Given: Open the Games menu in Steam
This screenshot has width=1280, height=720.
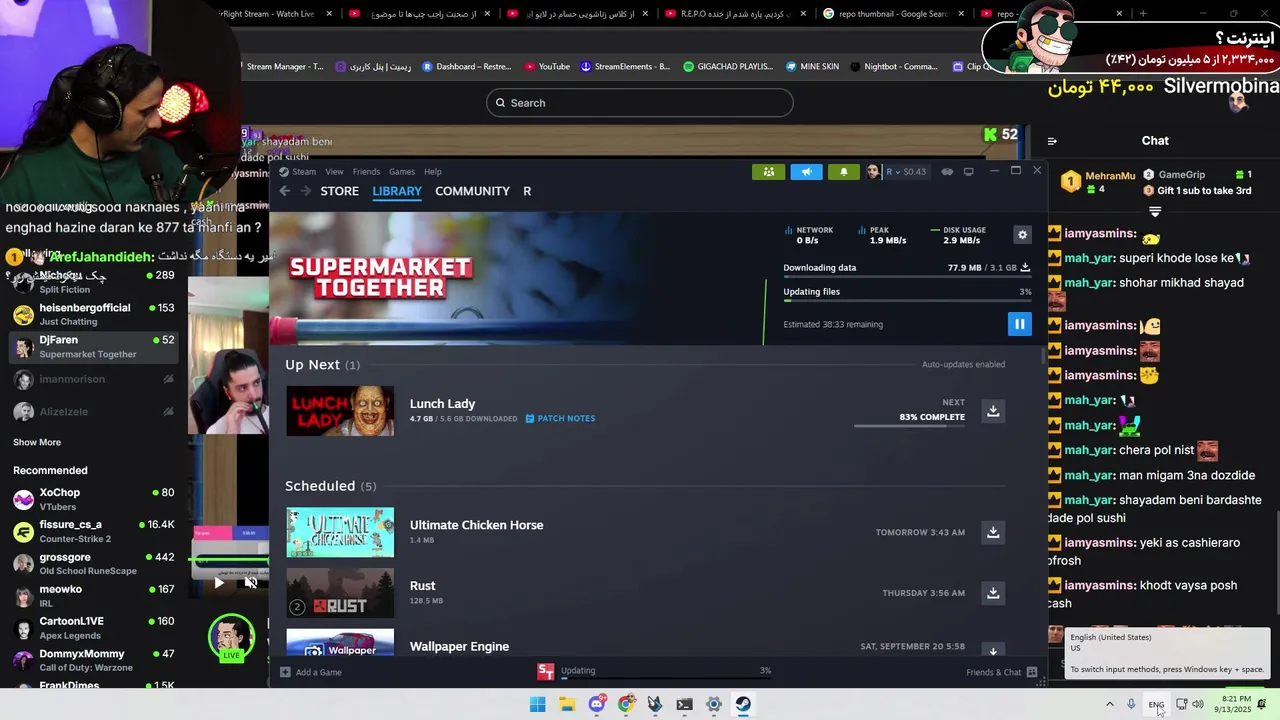Looking at the screenshot, I should [402, 171].
